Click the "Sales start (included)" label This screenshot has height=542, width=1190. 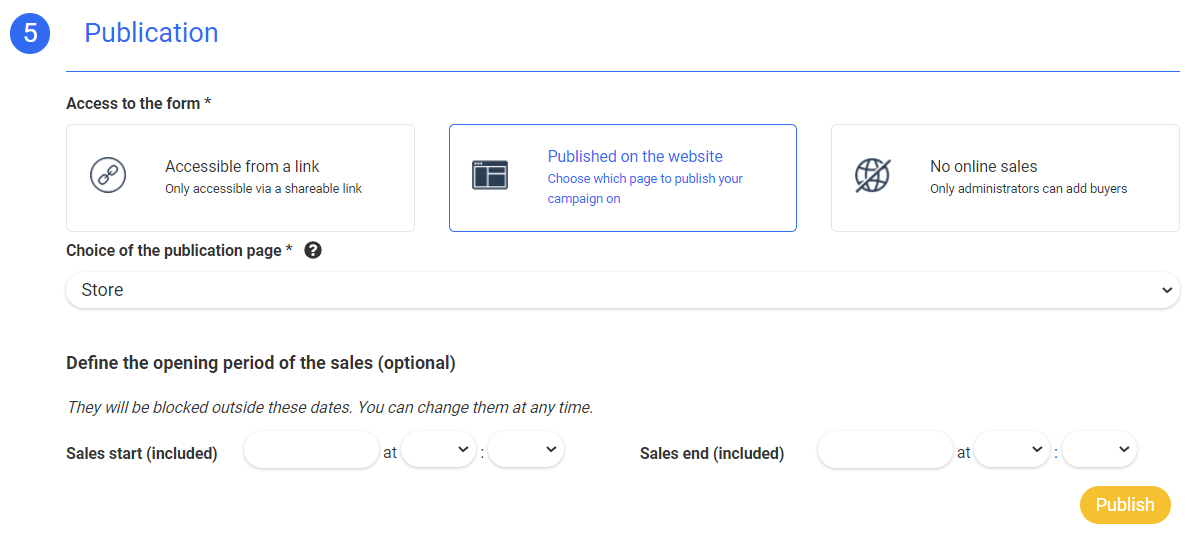pos(142,454)
